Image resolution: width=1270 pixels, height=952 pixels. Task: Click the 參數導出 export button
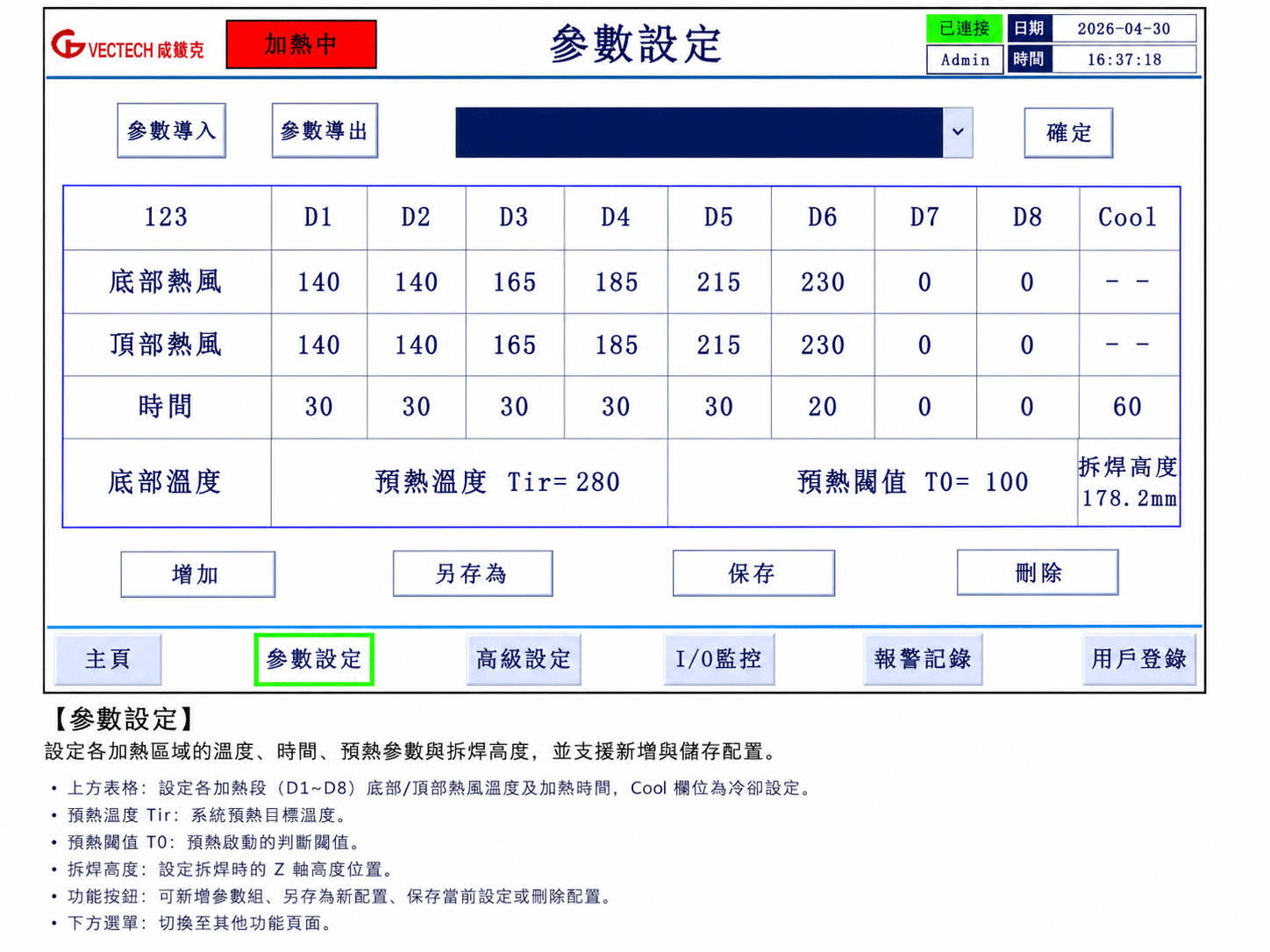325,131
